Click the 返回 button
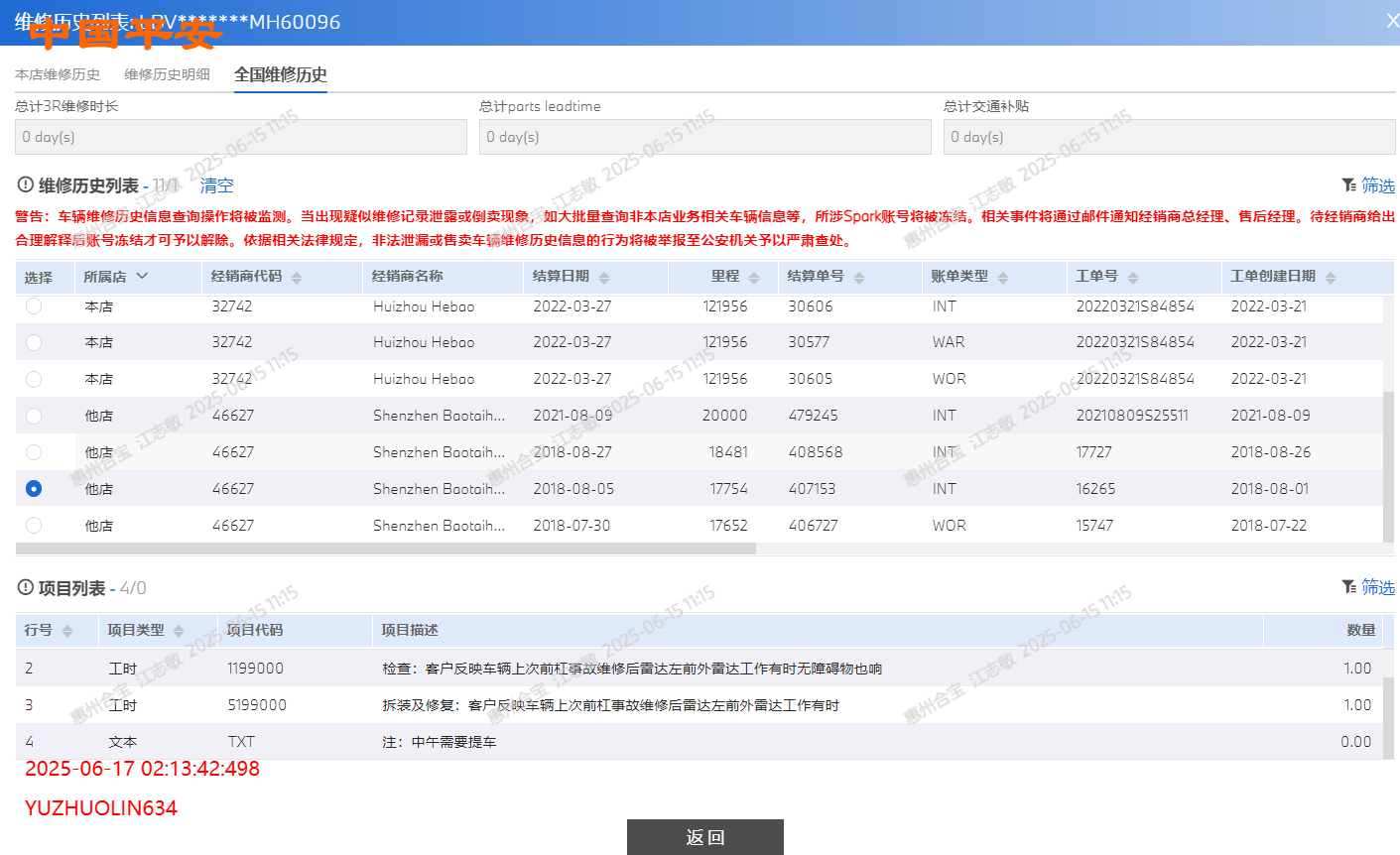This screenshot has width=1400, height=855. pos(705,837)
